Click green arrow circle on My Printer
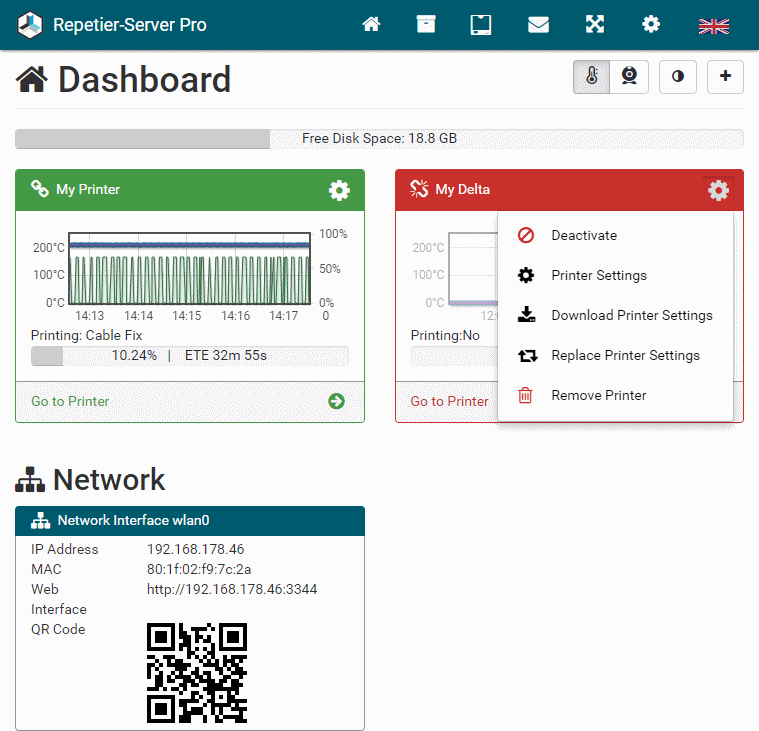The height and width of the screenshot is (731, 759). [336, 401]
